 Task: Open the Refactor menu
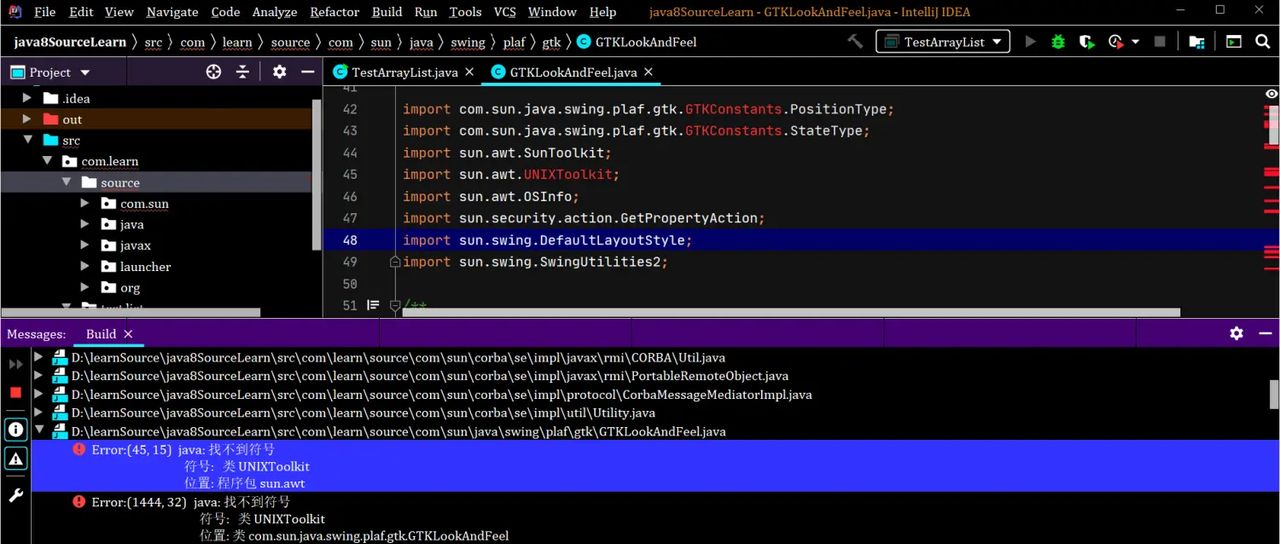pos(334,12)
